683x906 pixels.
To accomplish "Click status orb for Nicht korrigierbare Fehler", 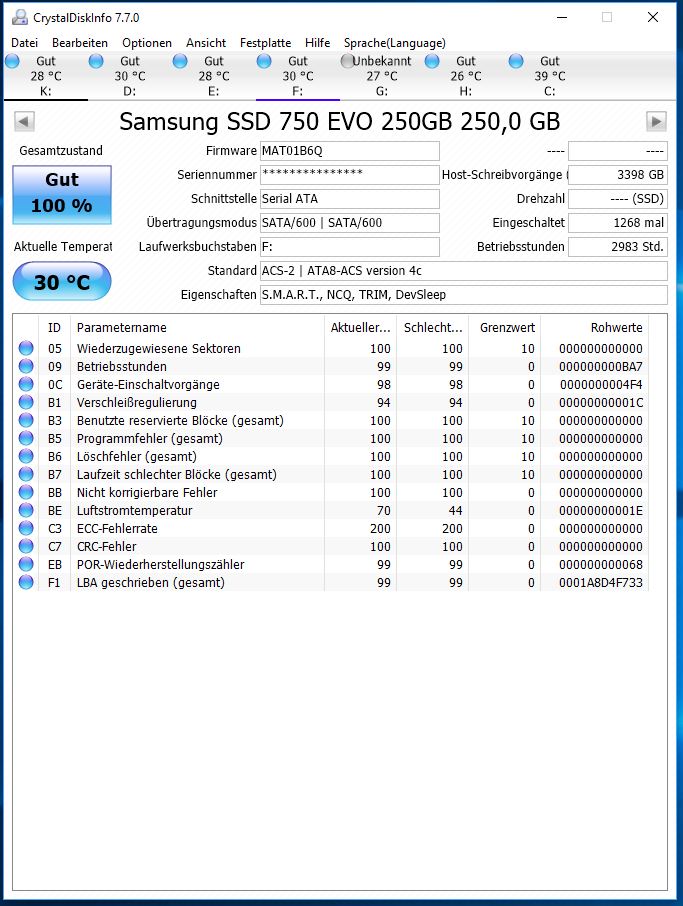I will click(x=26, y=492).
